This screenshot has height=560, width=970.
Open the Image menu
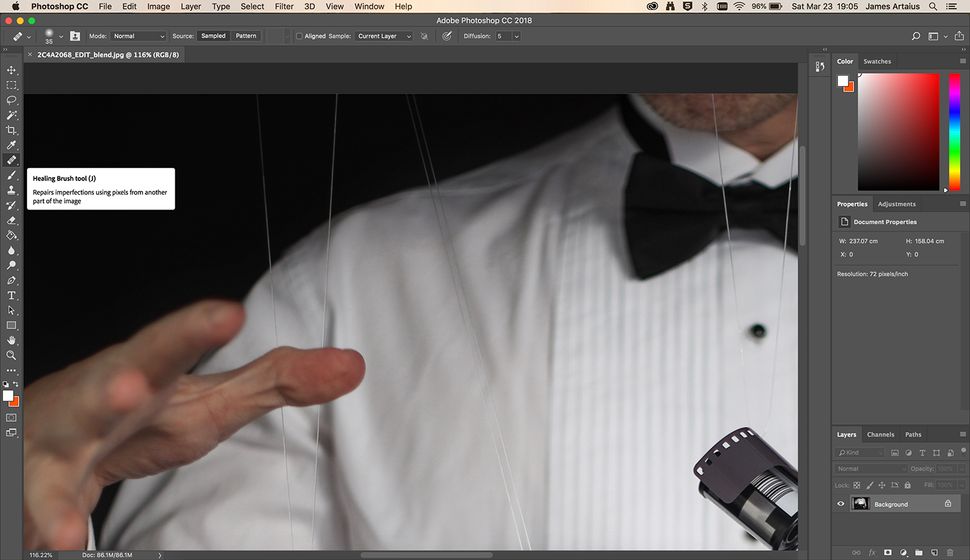158,6
